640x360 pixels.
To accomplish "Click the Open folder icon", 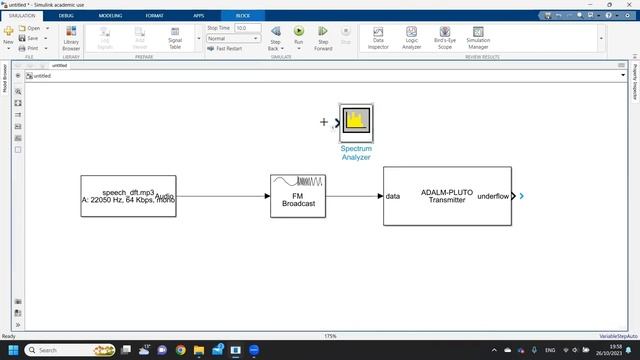I will pyautogui.click(x=22, y=28).
